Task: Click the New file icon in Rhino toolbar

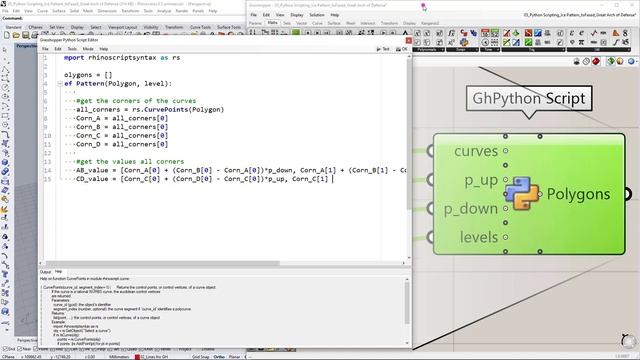Action: (x=7, y=36)
